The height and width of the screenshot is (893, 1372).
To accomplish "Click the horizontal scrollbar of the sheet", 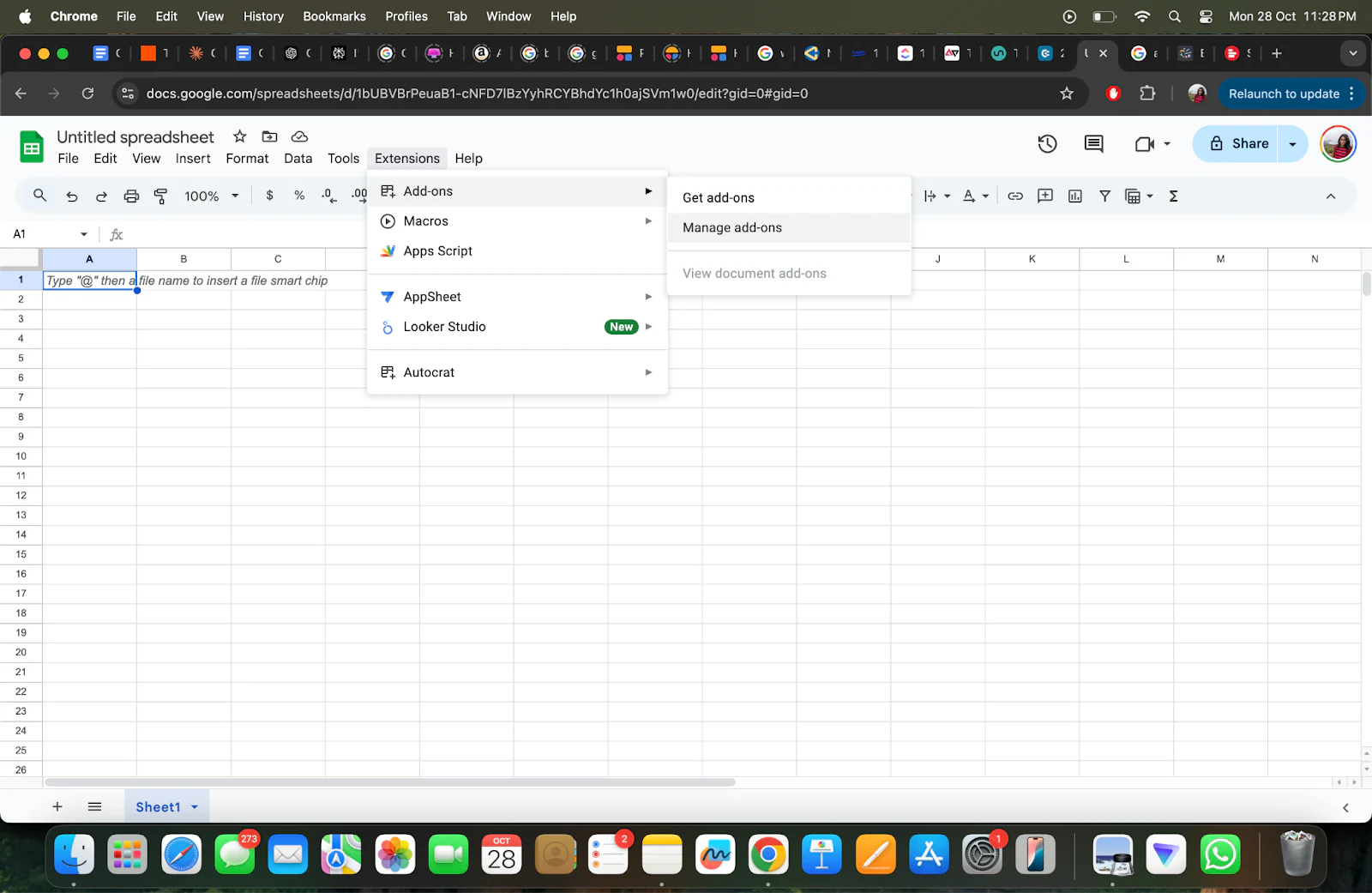I will click(390, 782).
